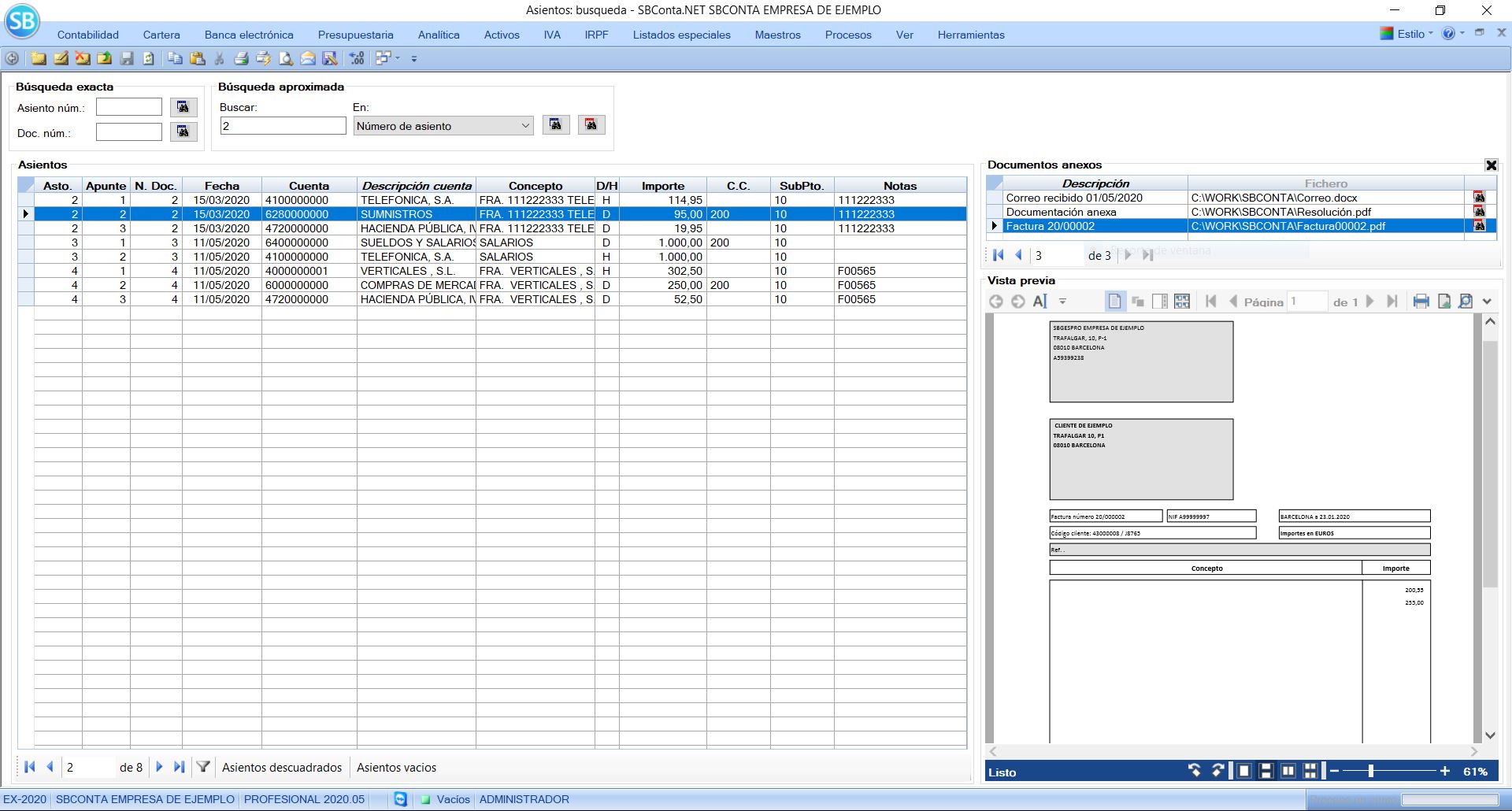The image size is (1512, 811).
Task: Toggle thumbnail grid view in preview toolbar
Action: (1182, 302)
